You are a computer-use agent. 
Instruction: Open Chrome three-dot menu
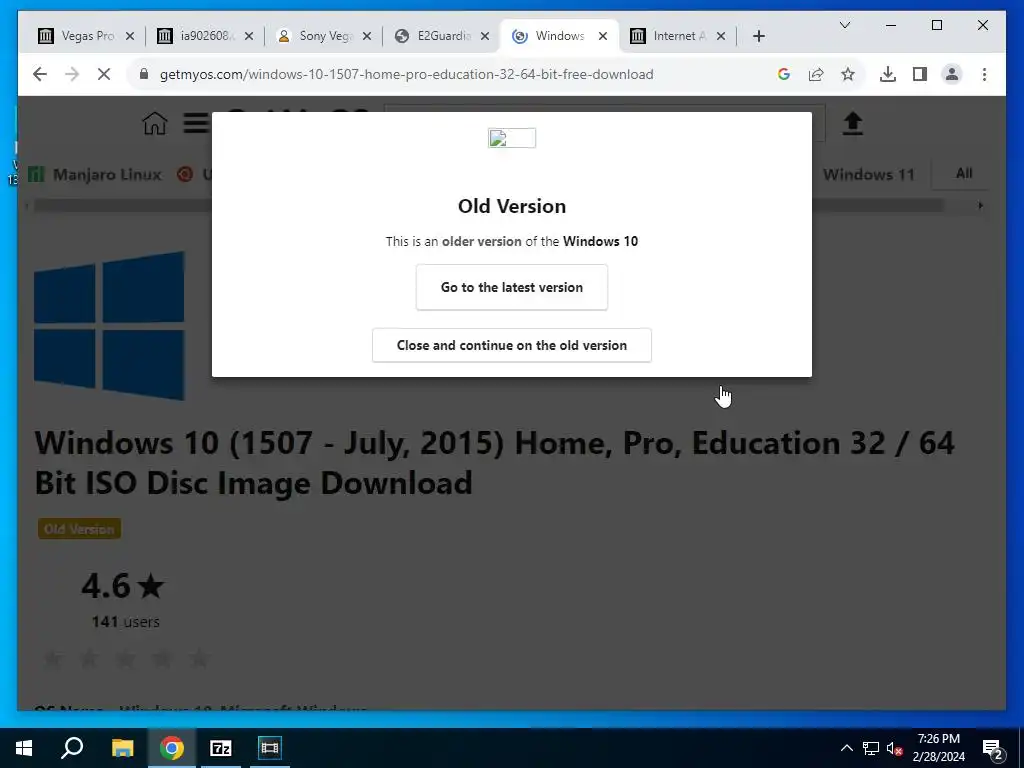click(984, 74)
